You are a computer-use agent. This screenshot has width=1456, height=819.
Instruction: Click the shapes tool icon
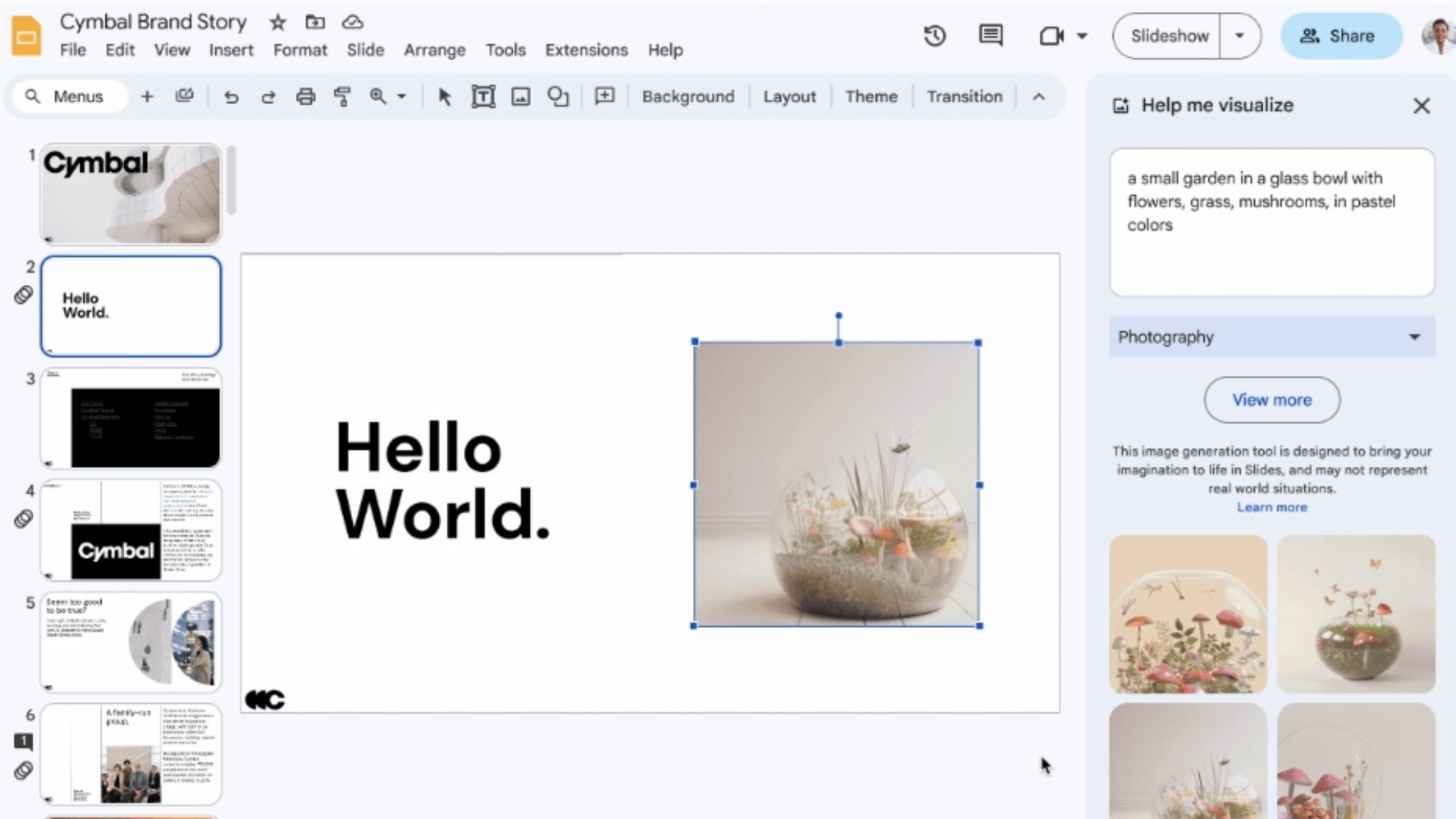pyautogui.click(x=559, y=96)
